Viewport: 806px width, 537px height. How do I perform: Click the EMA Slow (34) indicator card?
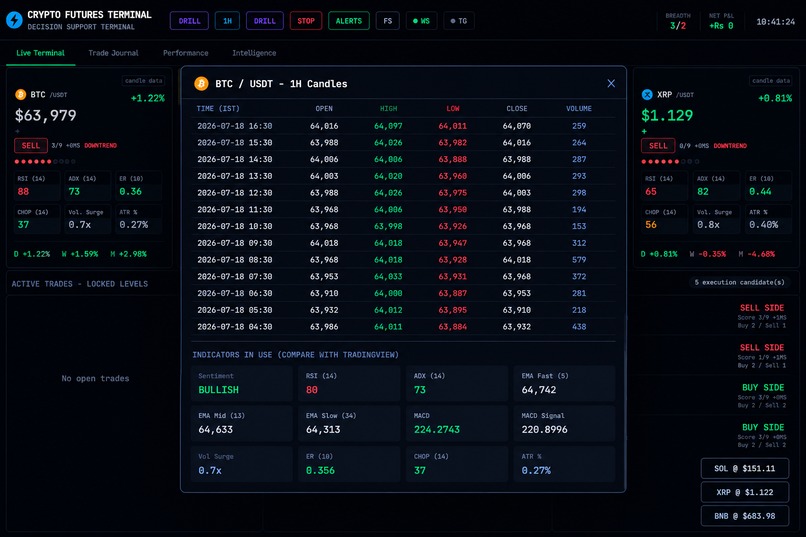[349, 423]
